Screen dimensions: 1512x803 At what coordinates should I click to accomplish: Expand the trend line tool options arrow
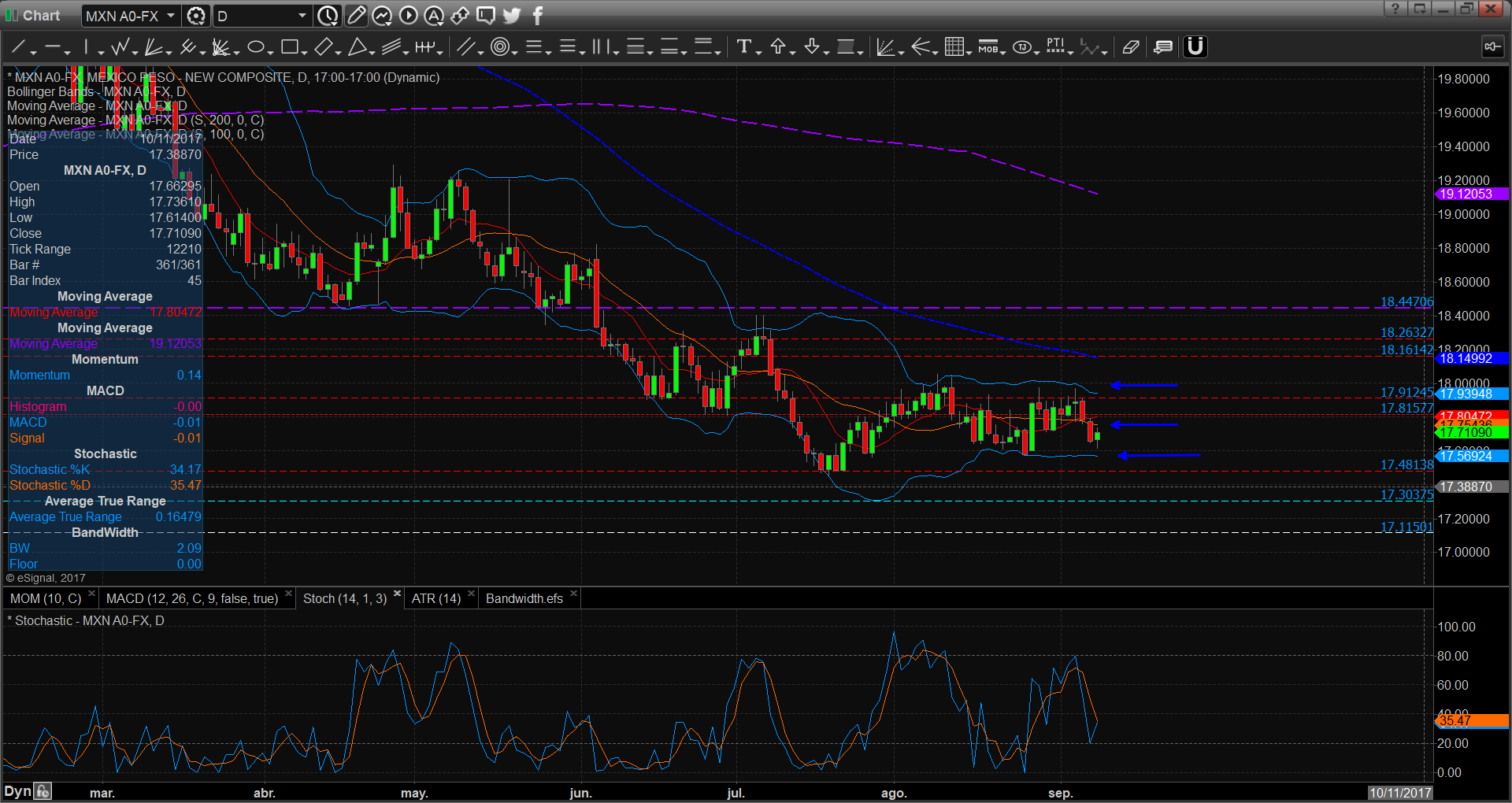tap(33, 52)
